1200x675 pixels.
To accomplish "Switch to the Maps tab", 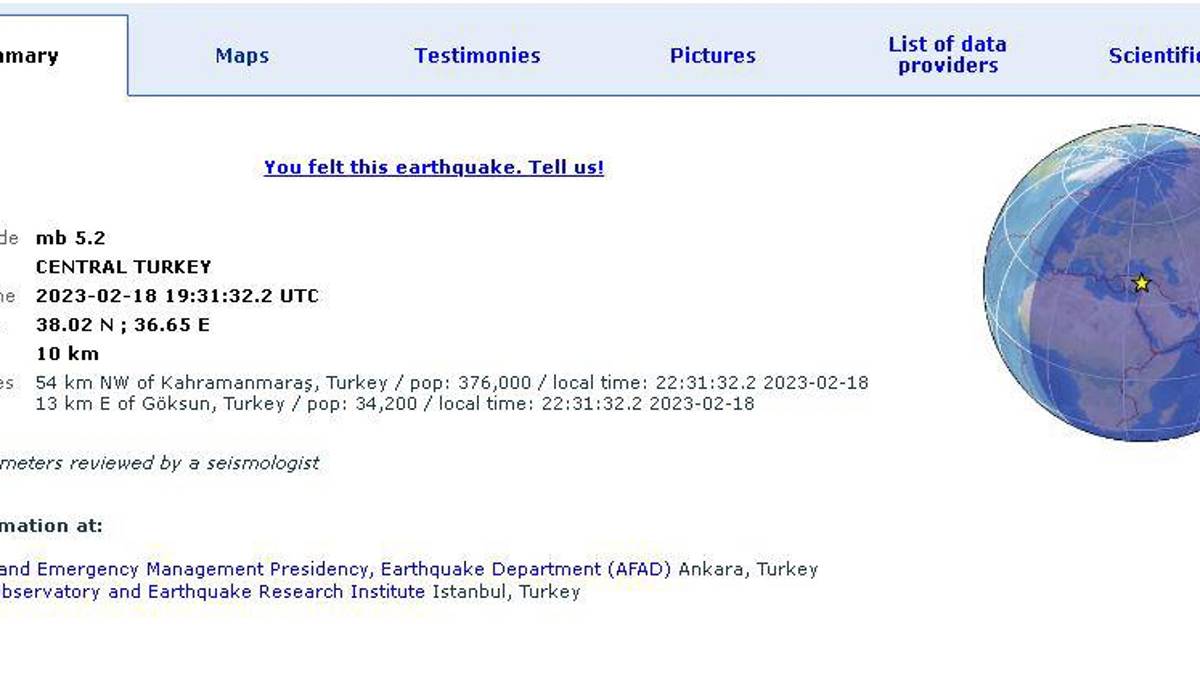I will pos(240,56).
